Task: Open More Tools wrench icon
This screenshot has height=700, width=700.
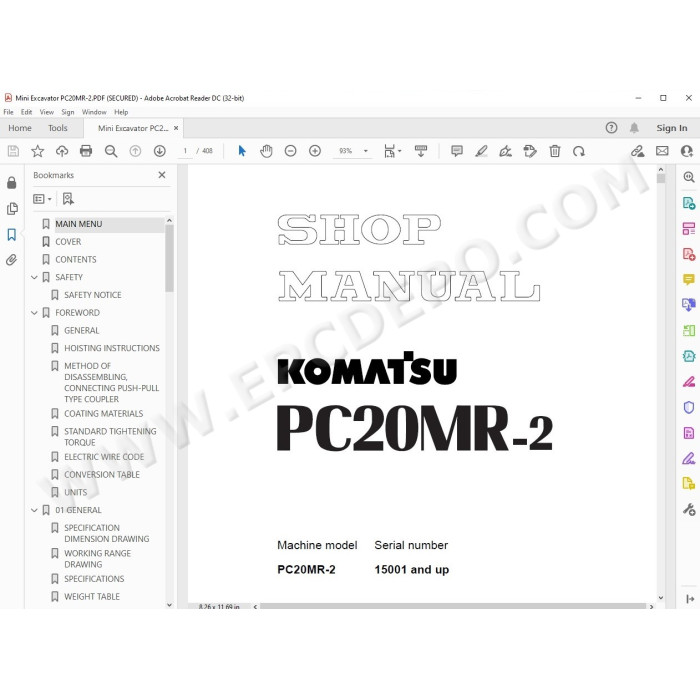Action: click(x=689, y=509)
